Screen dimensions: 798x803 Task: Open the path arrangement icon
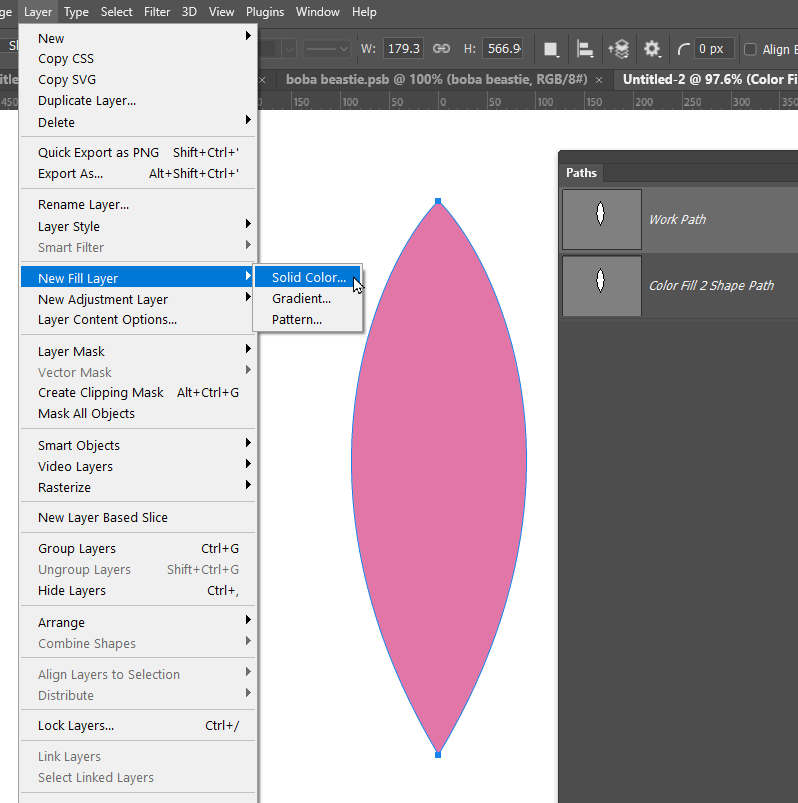(x=619, y=49)
